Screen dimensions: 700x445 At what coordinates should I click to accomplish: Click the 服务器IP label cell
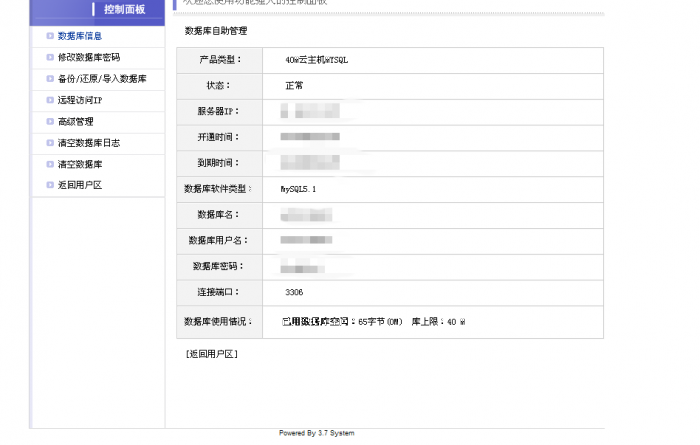[x=220, y=112]
